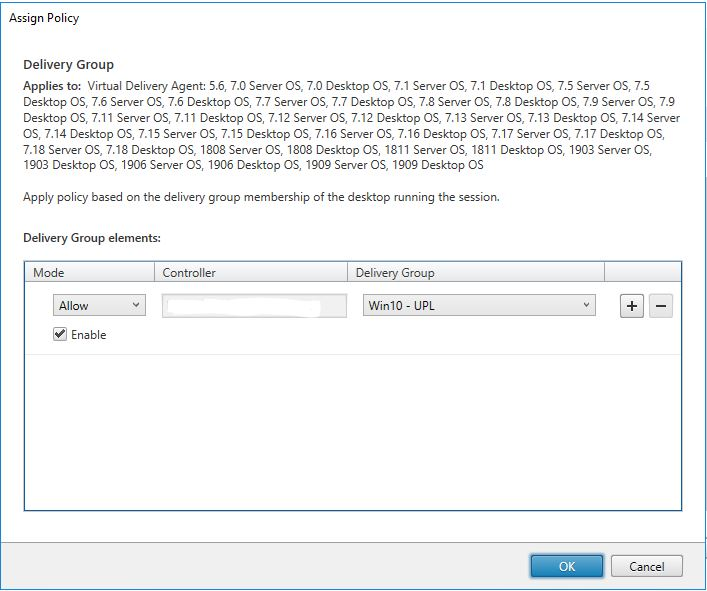
Task: Click the Controller column header
Action: tap(251, 272)
